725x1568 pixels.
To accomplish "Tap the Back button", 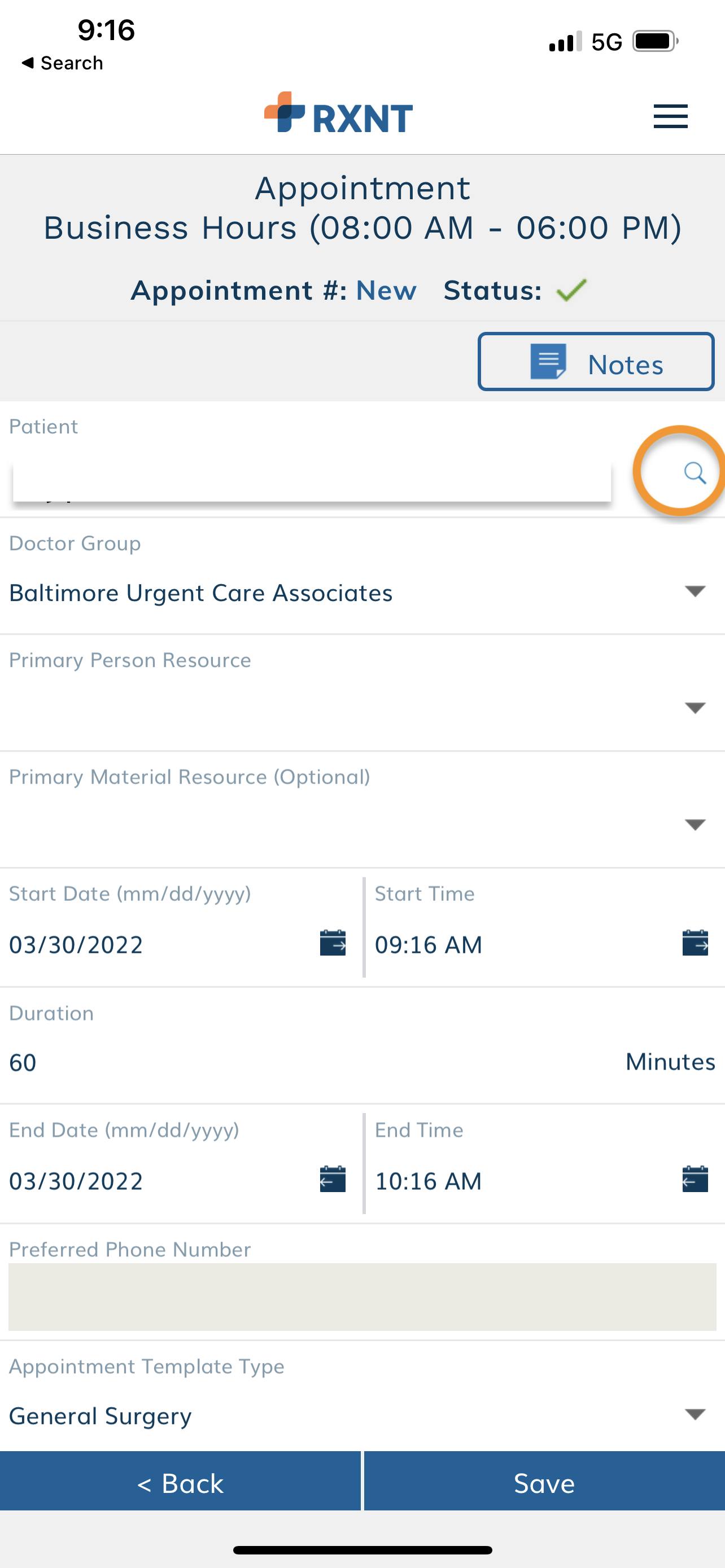I will coord(180,1483).
